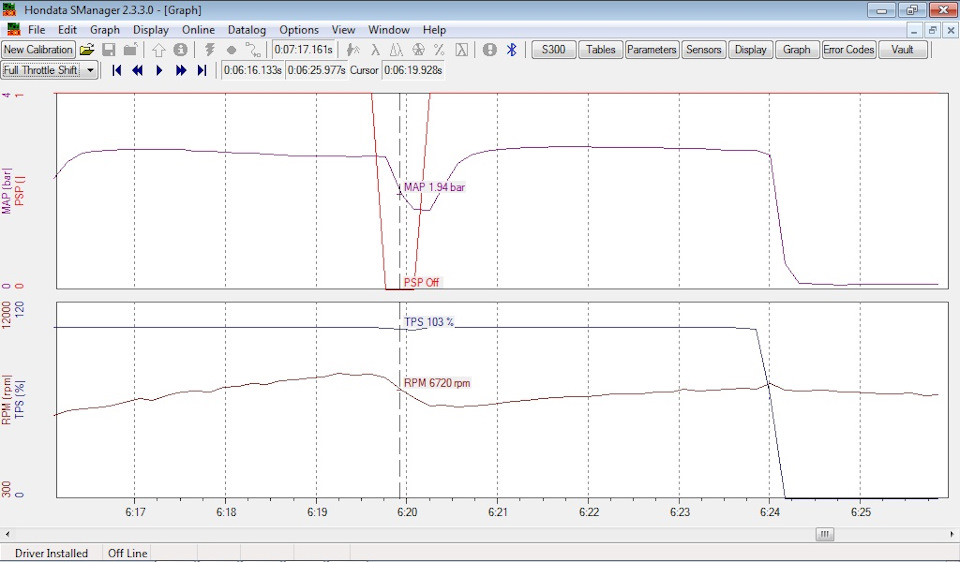Open the Sensors window

(x=703, y=50)
